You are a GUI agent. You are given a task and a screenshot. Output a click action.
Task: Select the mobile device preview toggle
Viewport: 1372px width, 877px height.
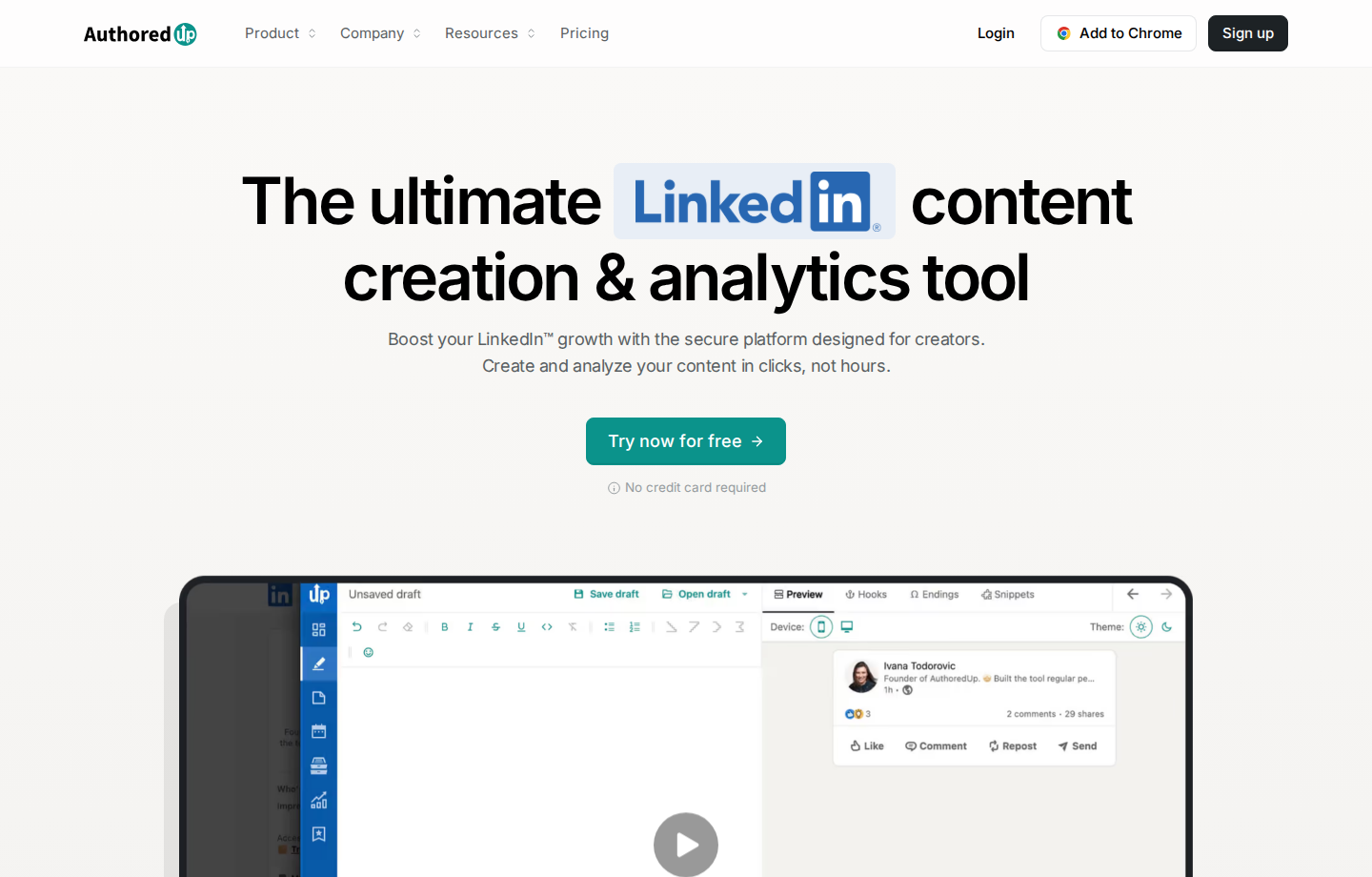click(x=821, y=627)
